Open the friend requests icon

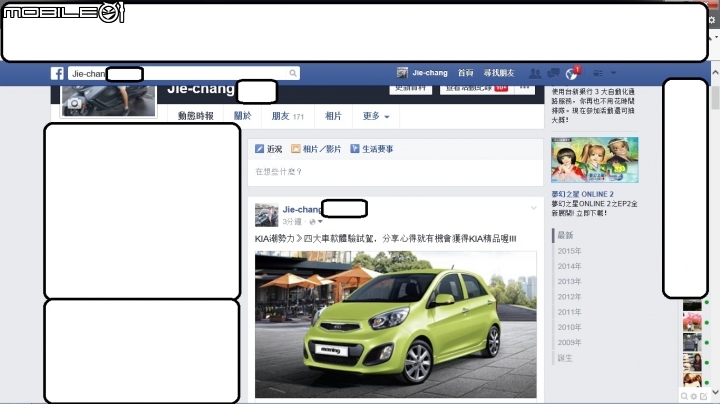click(x=534, y=73)
